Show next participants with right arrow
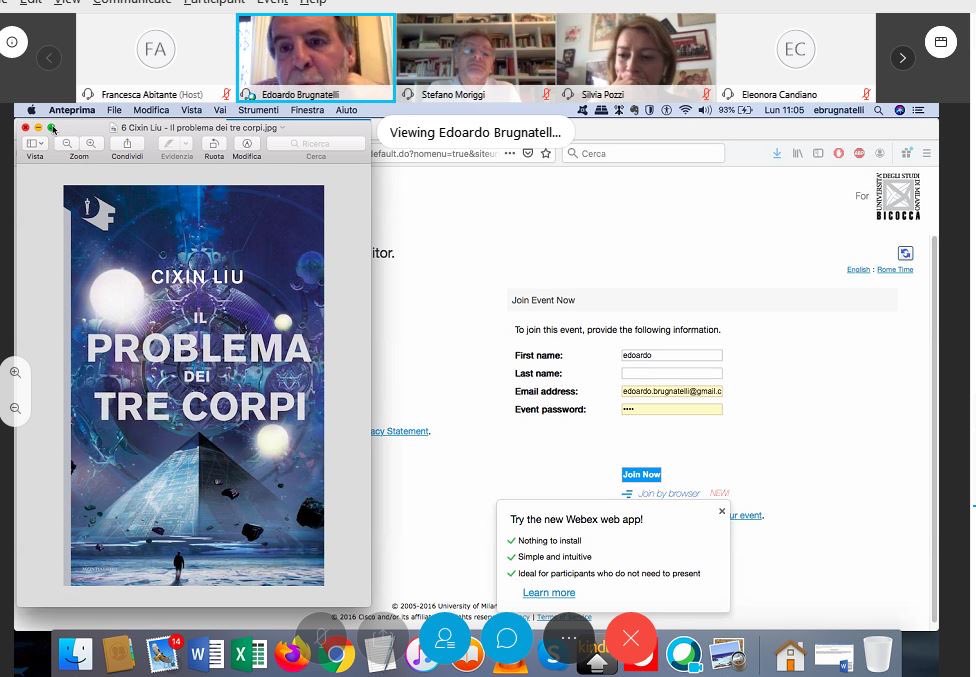 tap(903, 58)
